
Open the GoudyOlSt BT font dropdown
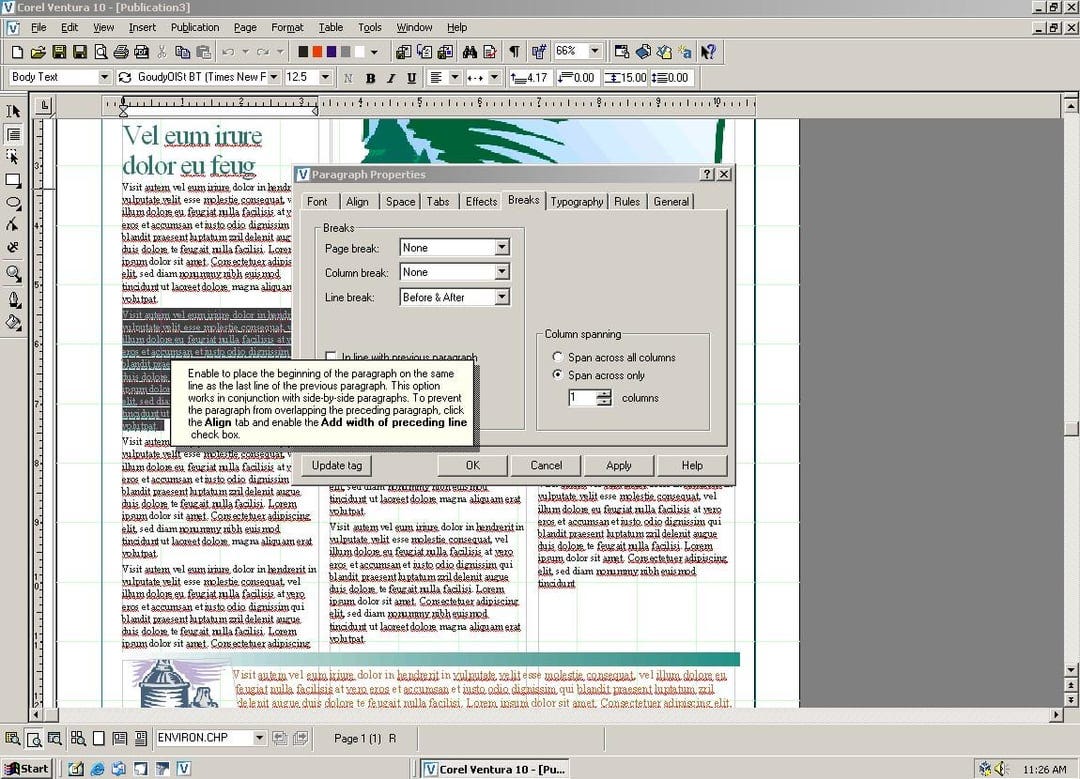coord(273,77)
